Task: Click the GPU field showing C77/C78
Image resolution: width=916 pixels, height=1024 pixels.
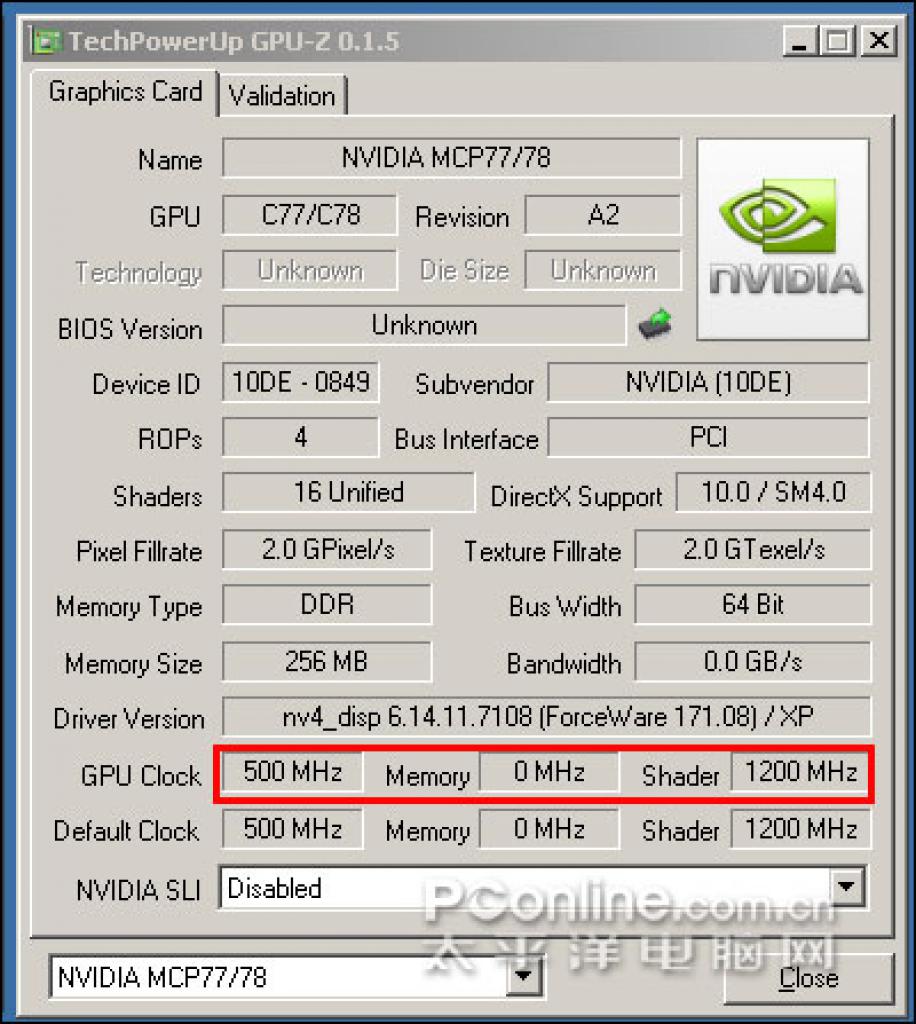Action: click(x=309, y=215)
